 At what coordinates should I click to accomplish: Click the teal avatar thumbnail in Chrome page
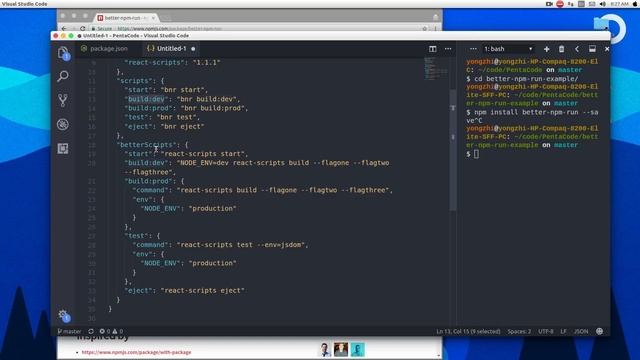357,350
